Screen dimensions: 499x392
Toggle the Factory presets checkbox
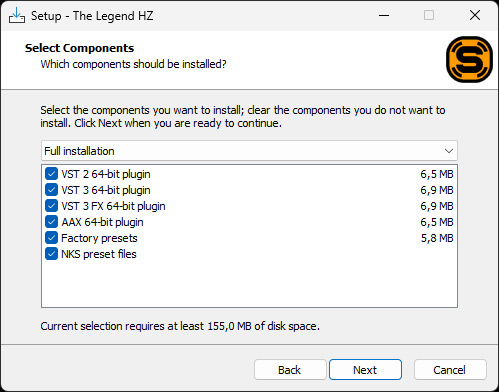click(51, 238)
